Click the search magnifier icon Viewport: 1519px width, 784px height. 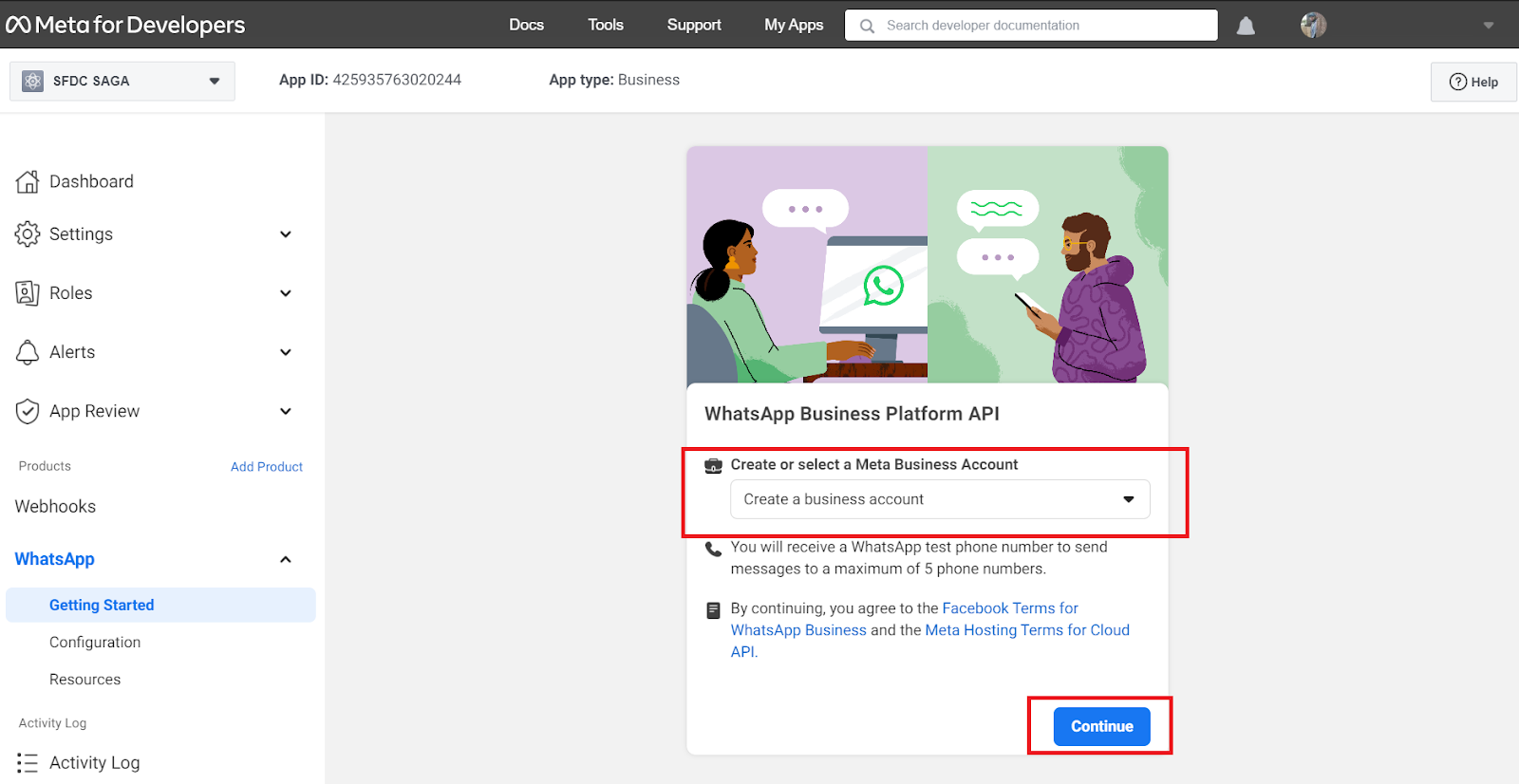tap(867, 26)
